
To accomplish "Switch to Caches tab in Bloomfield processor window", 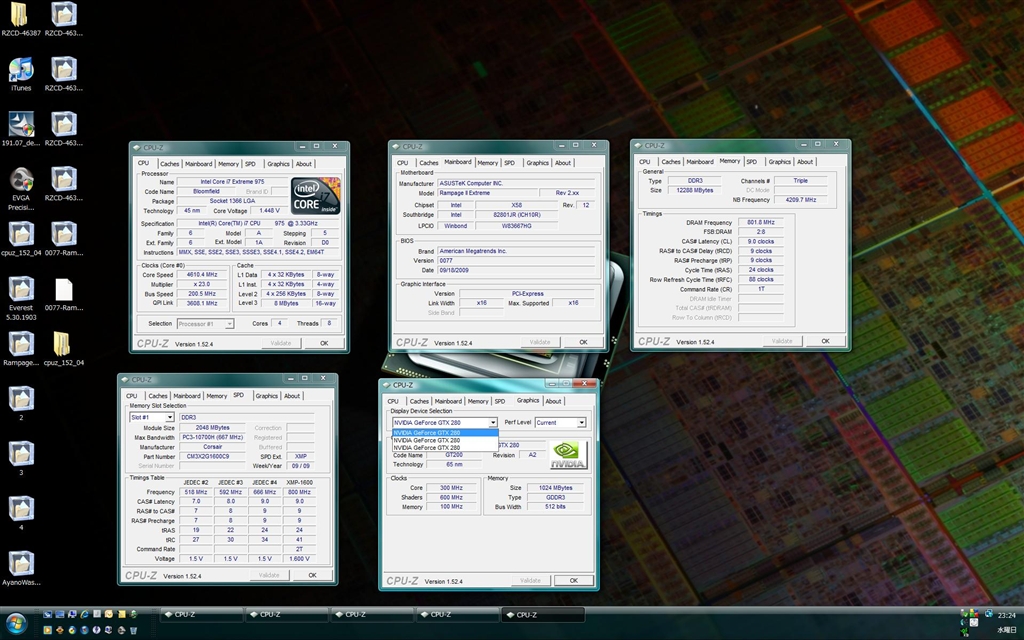I will click(169, 164).
